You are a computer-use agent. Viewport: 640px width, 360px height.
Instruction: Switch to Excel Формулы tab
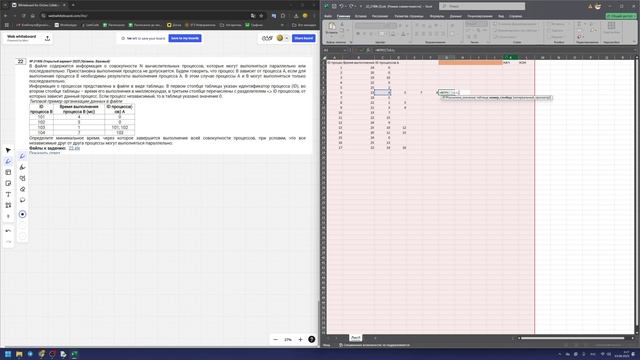(437, 16)
